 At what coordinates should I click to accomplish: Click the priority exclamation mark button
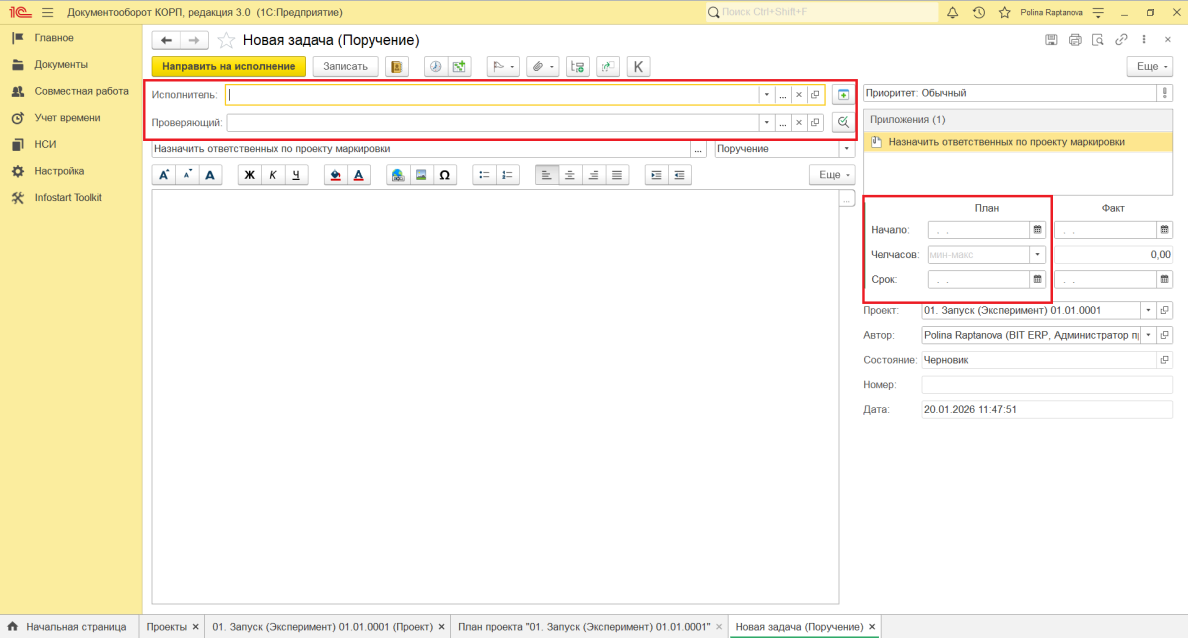(1165, 93)
